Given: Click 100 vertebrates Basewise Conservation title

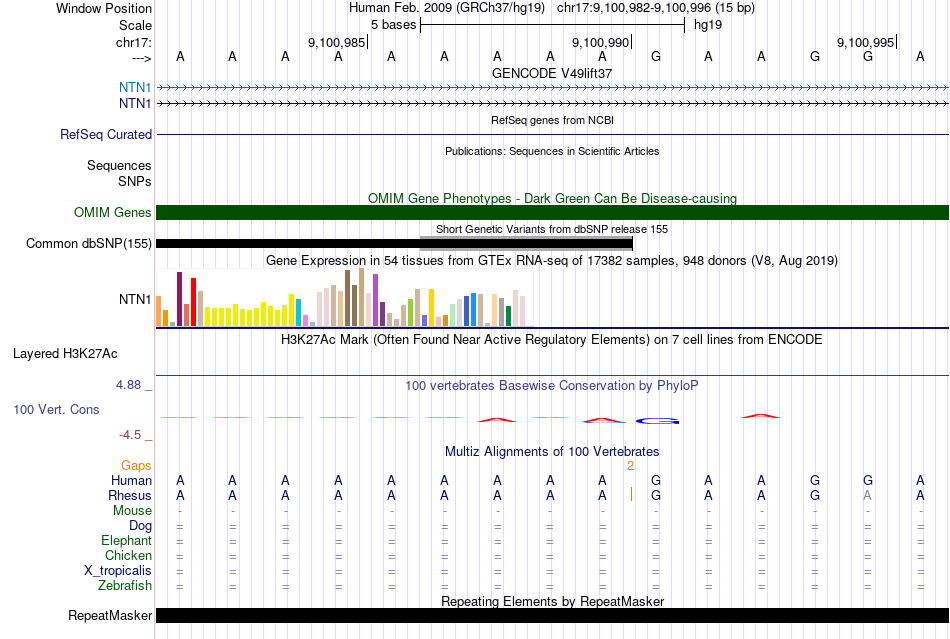Looking at the screenshot, I should (552, 385).
